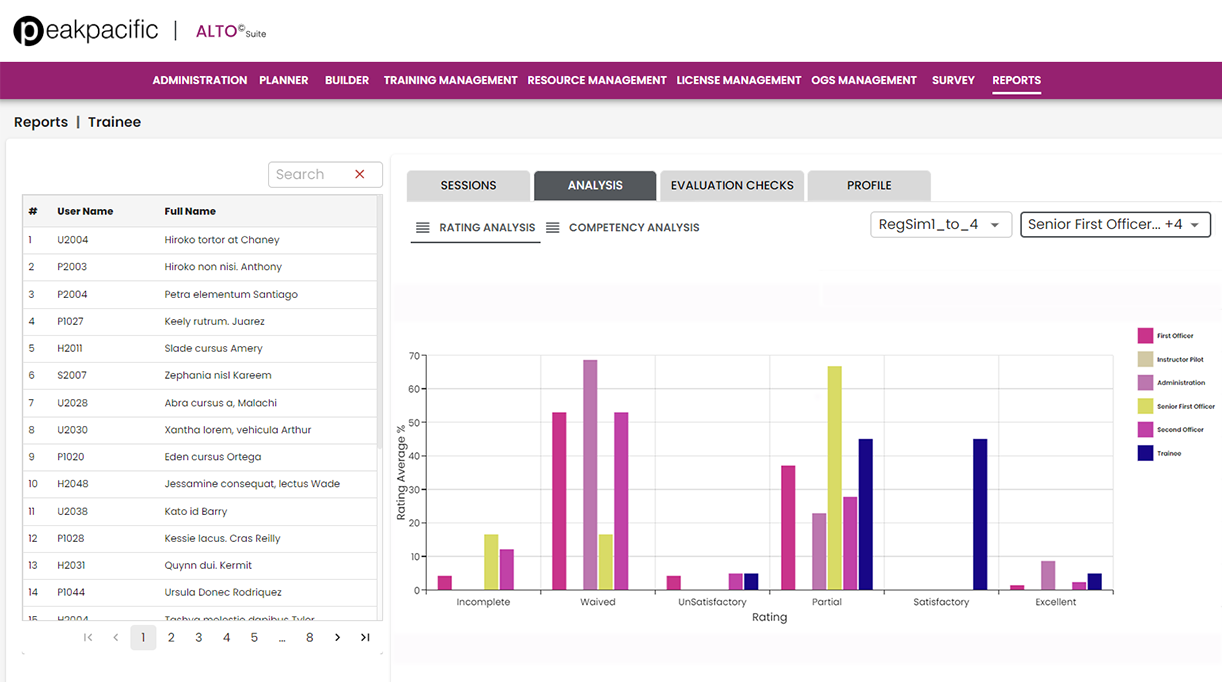Open the Profile tab
The width and height of the screenshot is (1222, 682).
pos(869,186)
